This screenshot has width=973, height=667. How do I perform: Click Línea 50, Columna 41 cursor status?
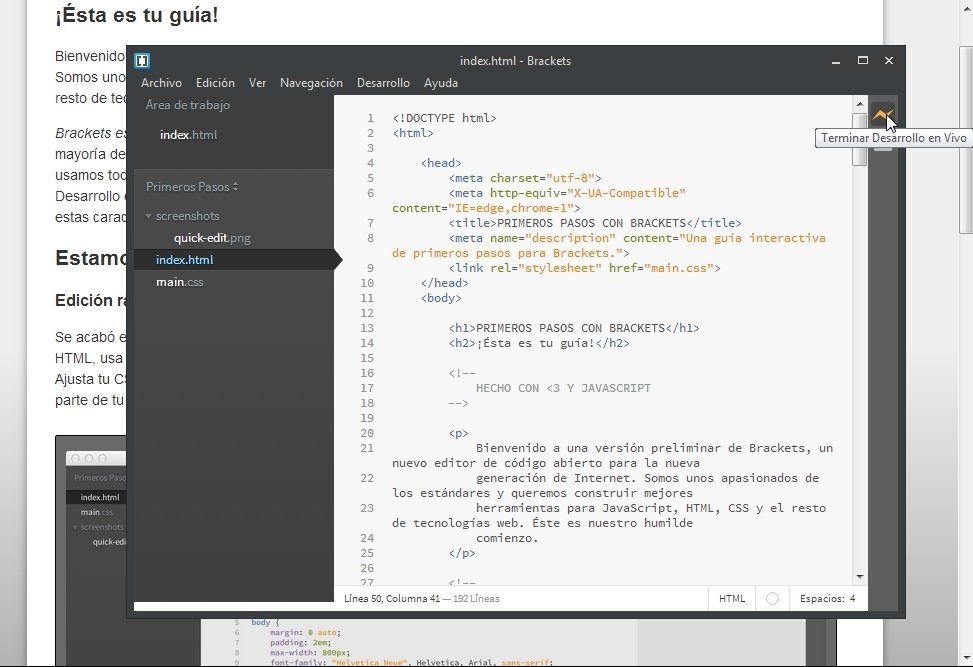392,599
